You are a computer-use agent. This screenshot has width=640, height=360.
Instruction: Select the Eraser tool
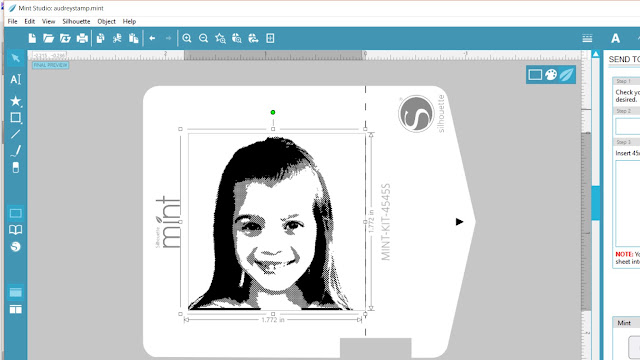(x=16, y=168)
